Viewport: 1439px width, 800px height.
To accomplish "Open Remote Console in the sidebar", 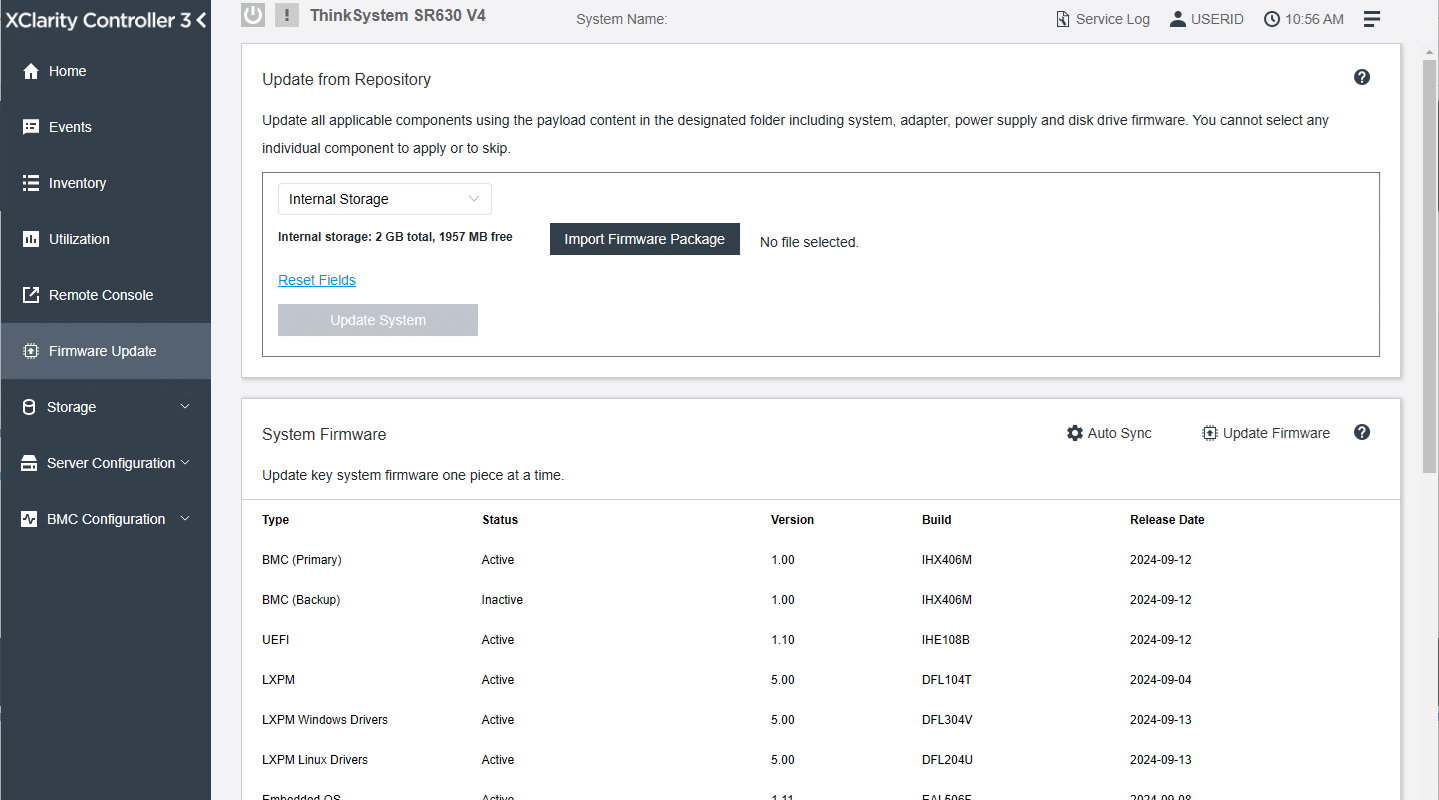I will (x=105, y=295).
